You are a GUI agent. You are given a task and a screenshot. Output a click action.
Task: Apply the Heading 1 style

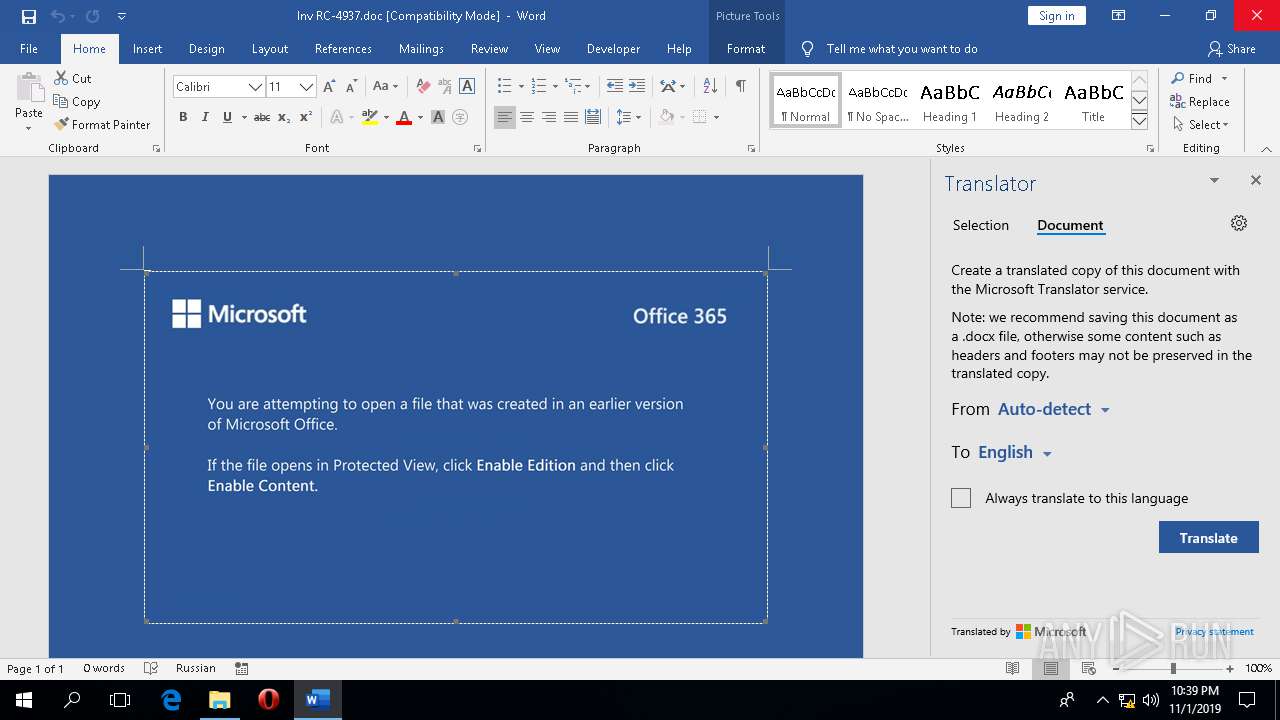click(x=949, y=101)
